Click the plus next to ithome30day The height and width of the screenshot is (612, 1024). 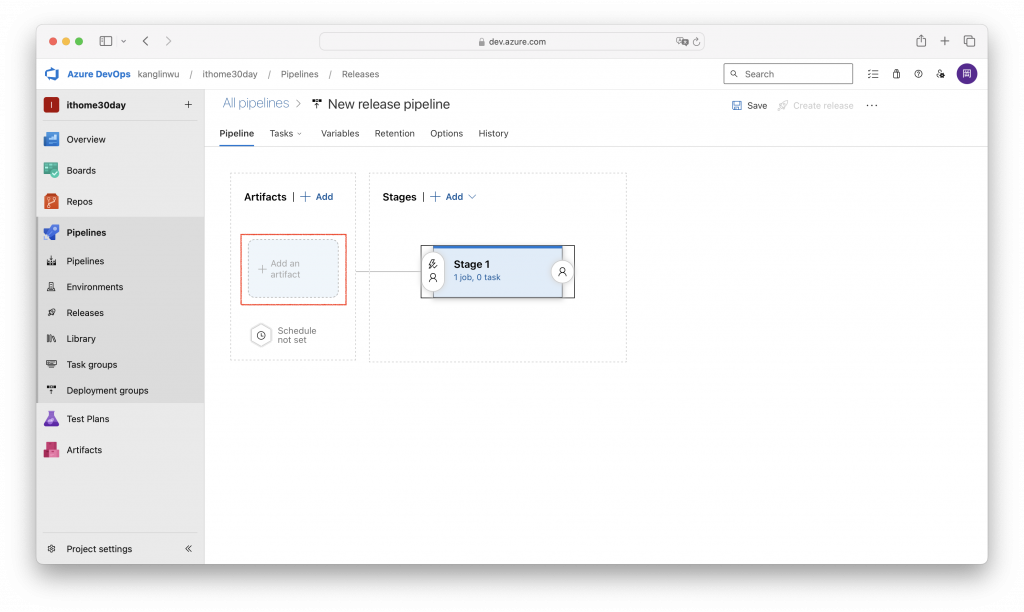tap(188, 105)
